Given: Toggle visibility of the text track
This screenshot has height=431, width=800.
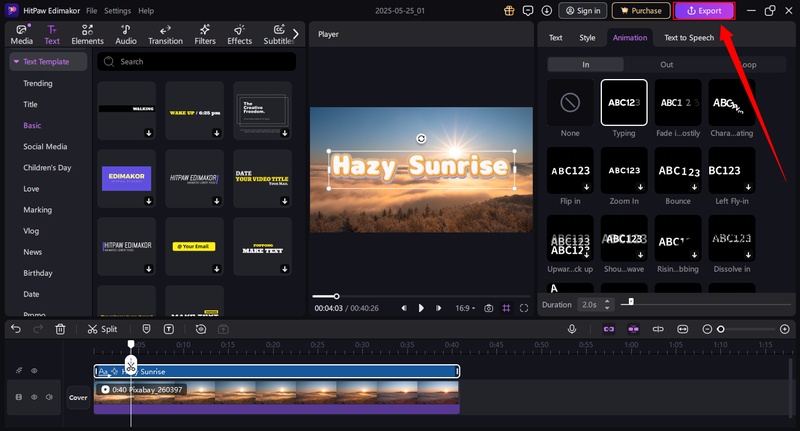Looking at the screenshot, I should coord(34,371).
